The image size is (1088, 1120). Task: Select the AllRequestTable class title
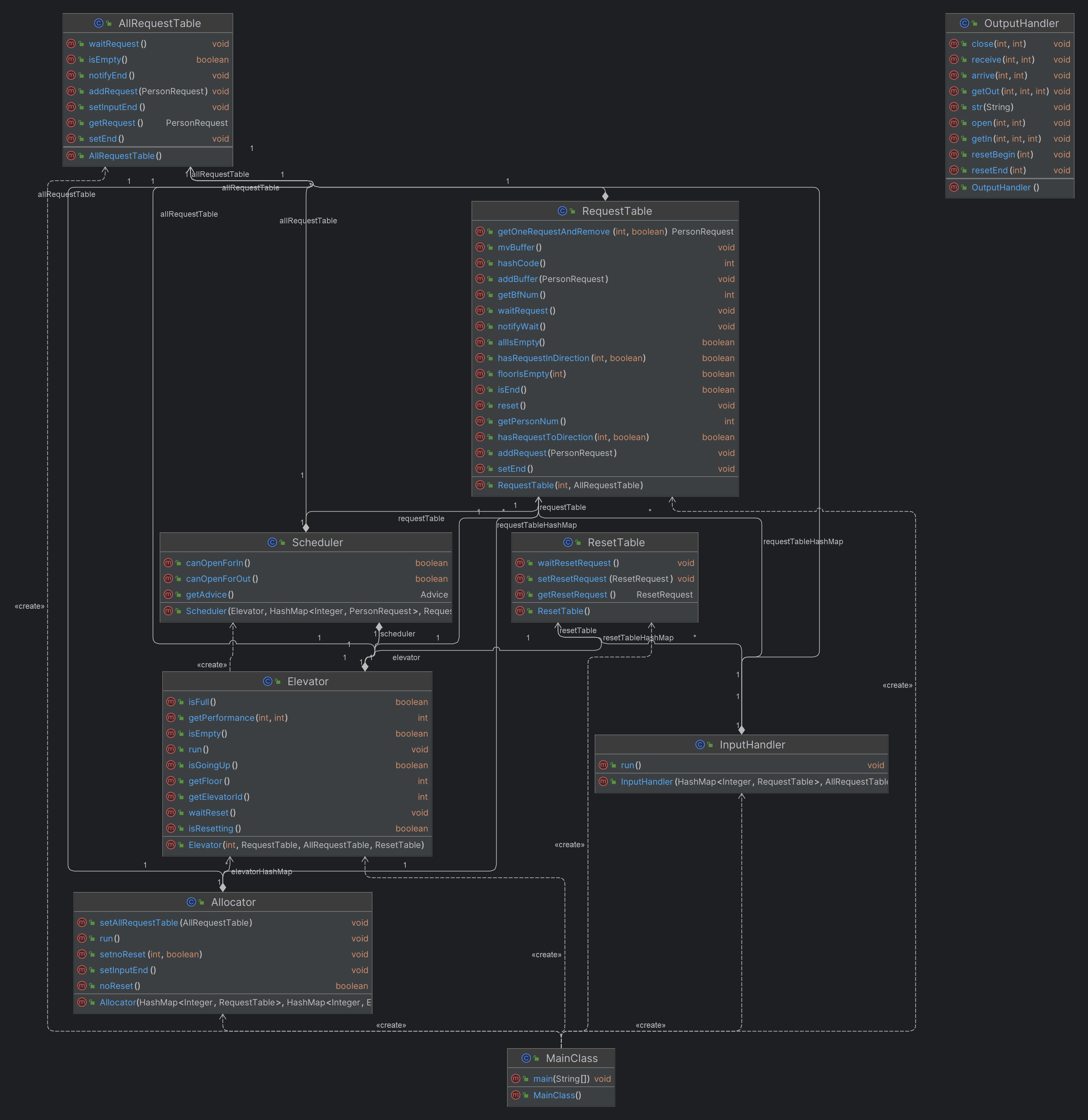pyautogui.click(x=159, y=23)
